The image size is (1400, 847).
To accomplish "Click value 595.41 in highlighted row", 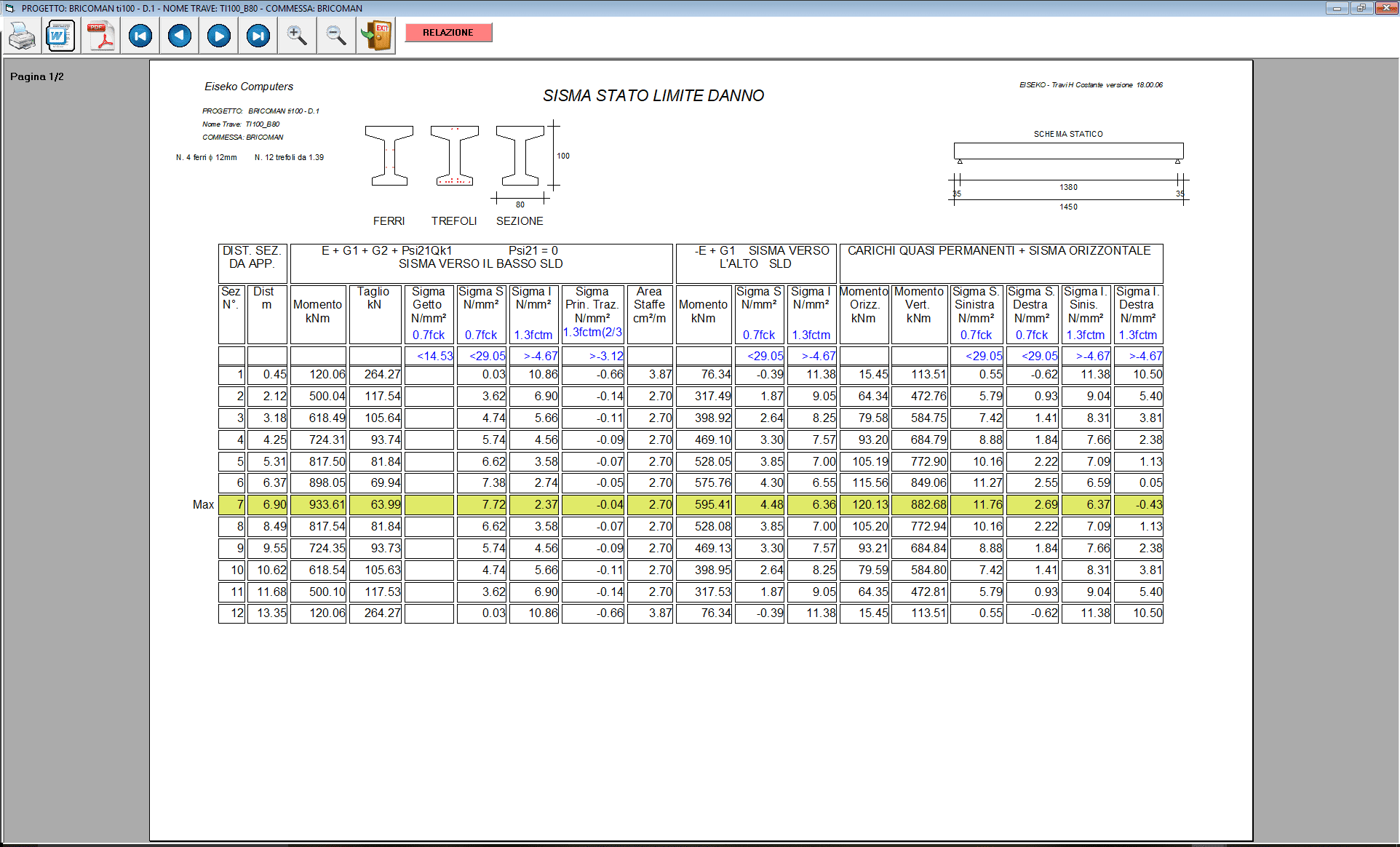I will [704, 504].
